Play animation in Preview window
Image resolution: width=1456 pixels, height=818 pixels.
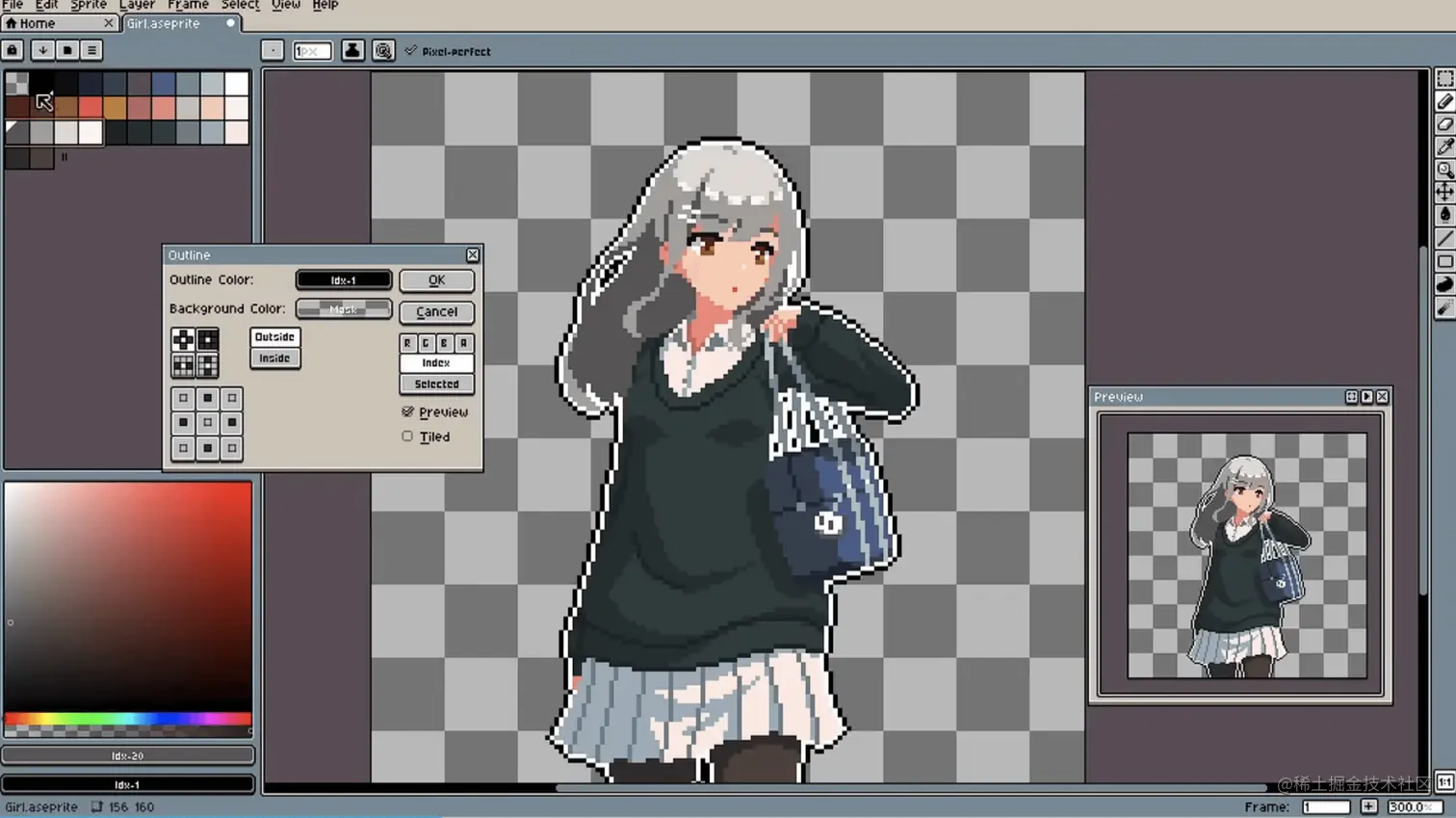click(1366, 397)
